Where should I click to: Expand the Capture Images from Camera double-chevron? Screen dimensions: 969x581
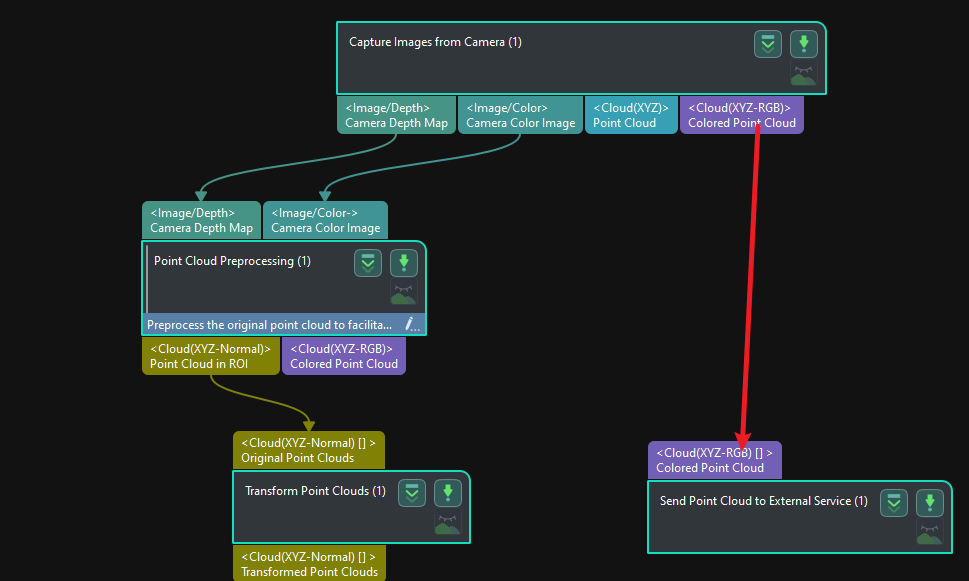[x=768, y=44]
